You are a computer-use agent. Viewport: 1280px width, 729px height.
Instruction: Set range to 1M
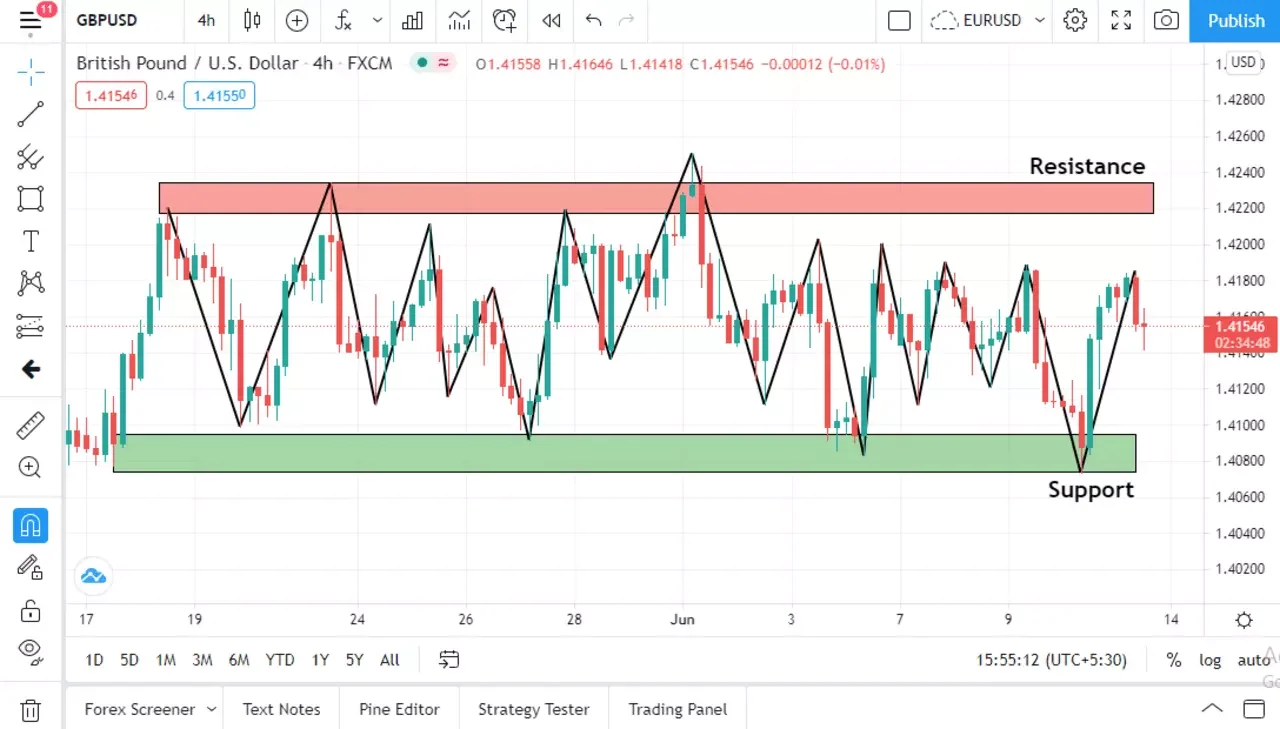click(166, 660)
